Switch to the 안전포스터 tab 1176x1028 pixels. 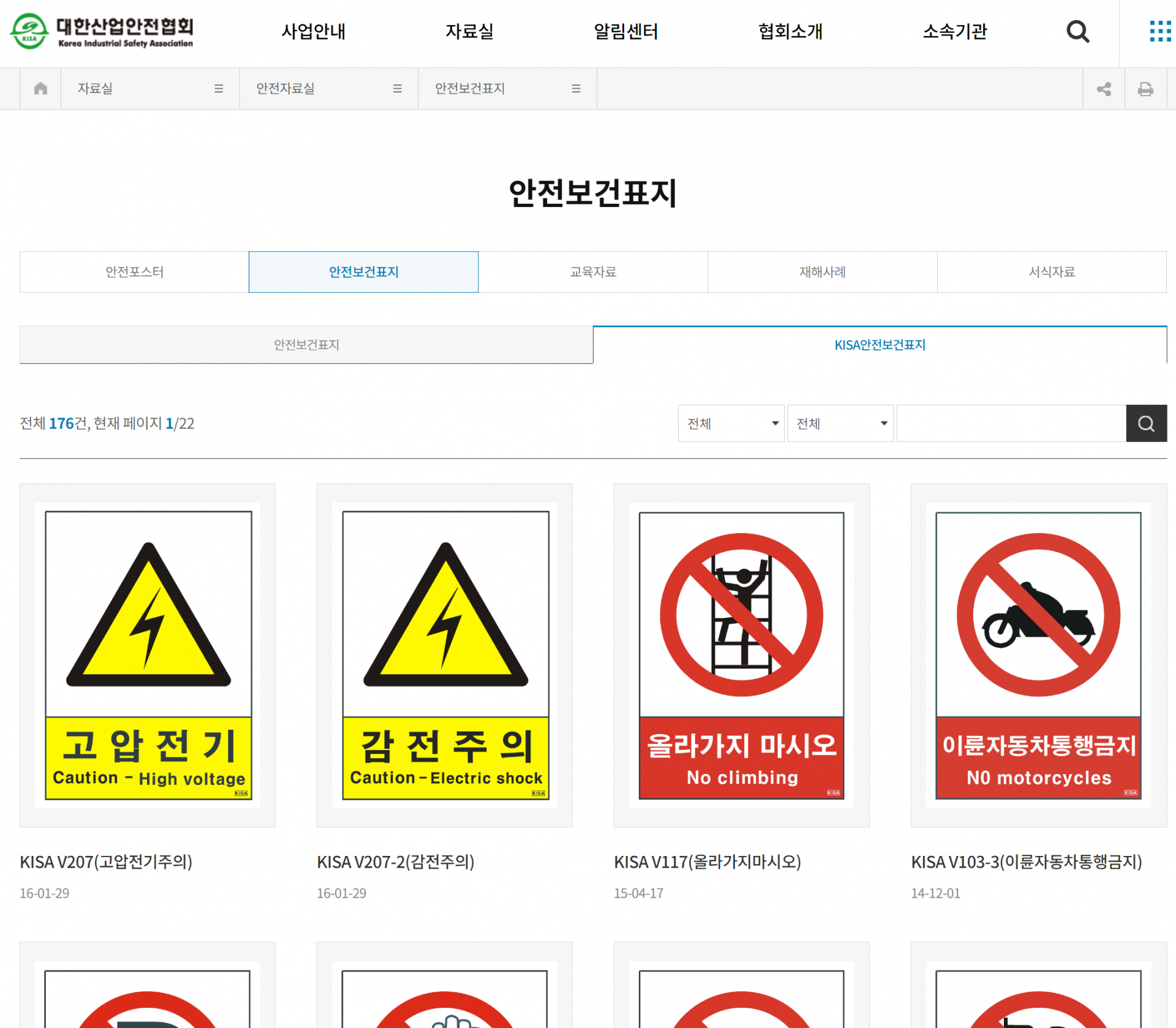pyautogui.click(x=134, y=272)
